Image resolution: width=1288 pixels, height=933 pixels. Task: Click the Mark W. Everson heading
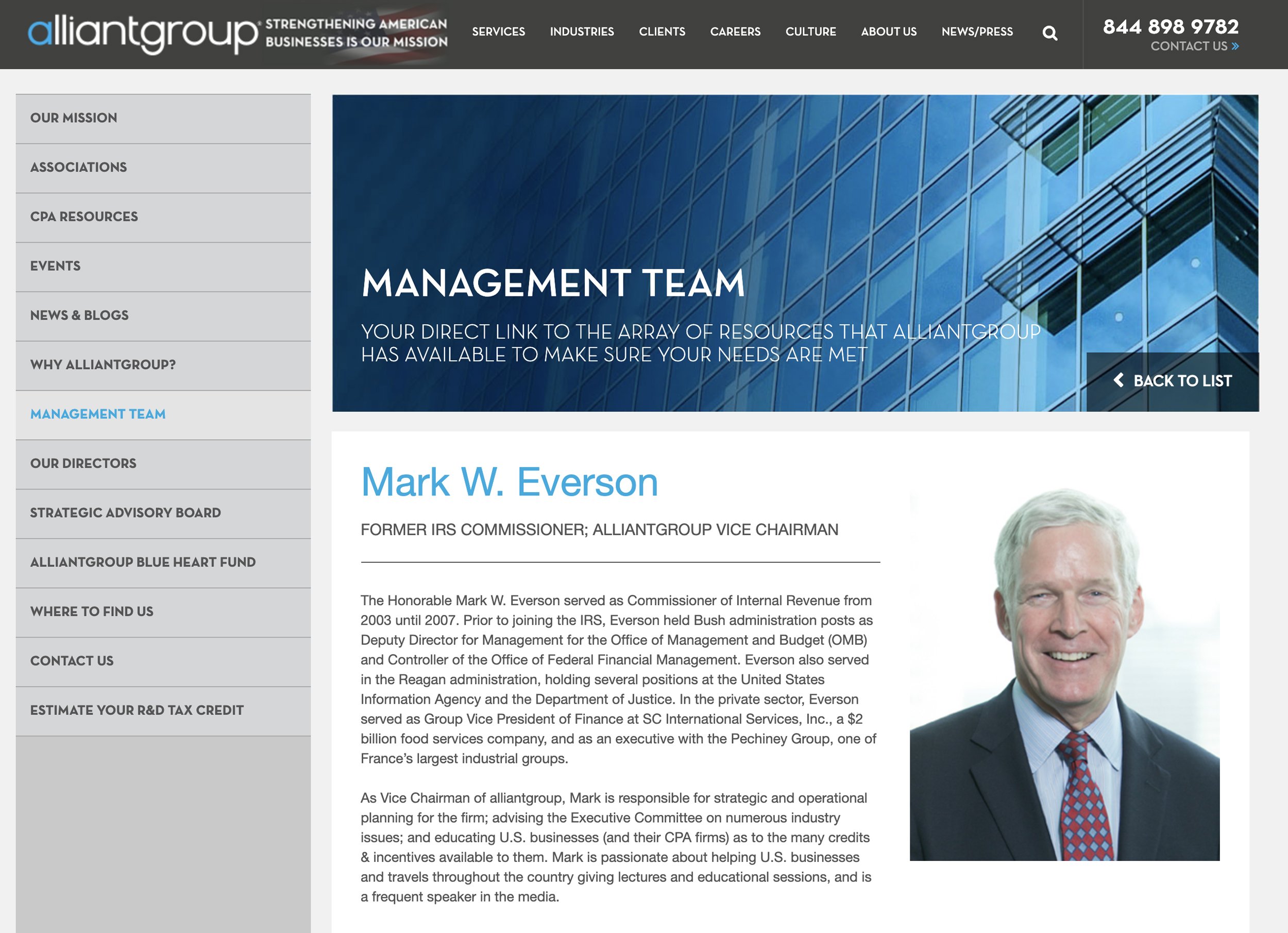510,482
